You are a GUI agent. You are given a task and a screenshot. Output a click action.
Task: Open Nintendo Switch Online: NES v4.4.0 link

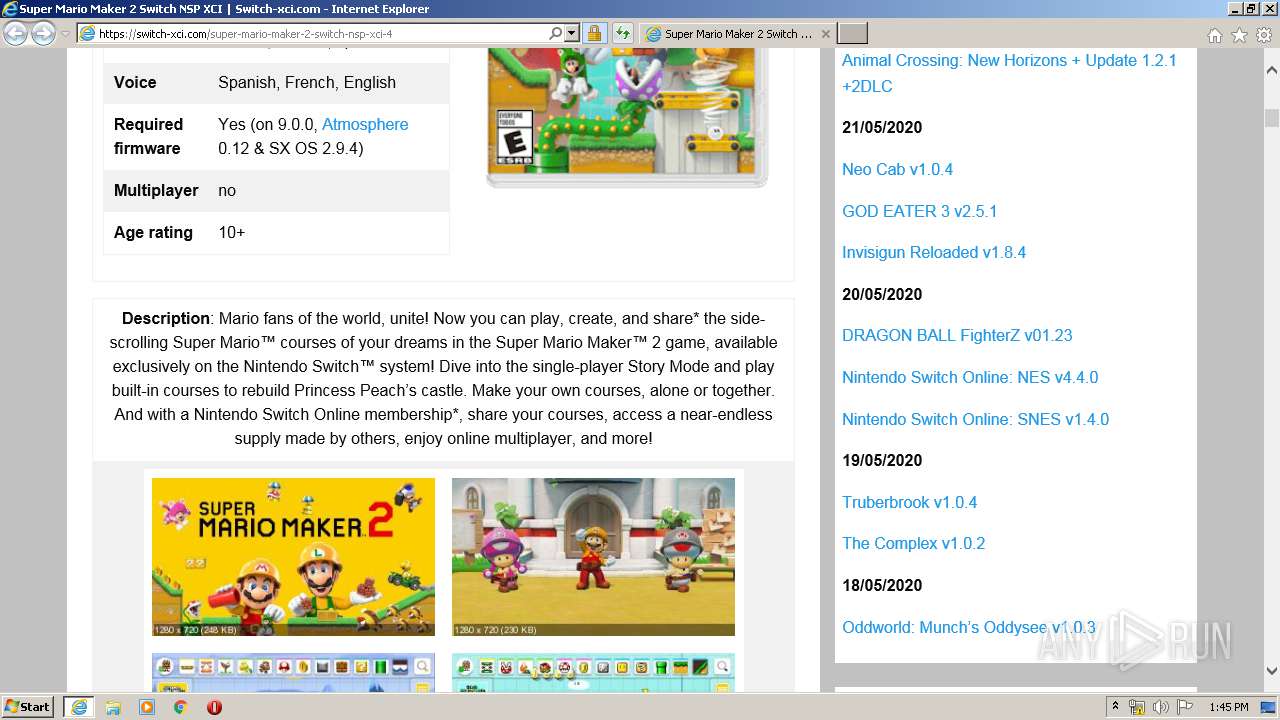pyautogui.click(x=970, y=377)
